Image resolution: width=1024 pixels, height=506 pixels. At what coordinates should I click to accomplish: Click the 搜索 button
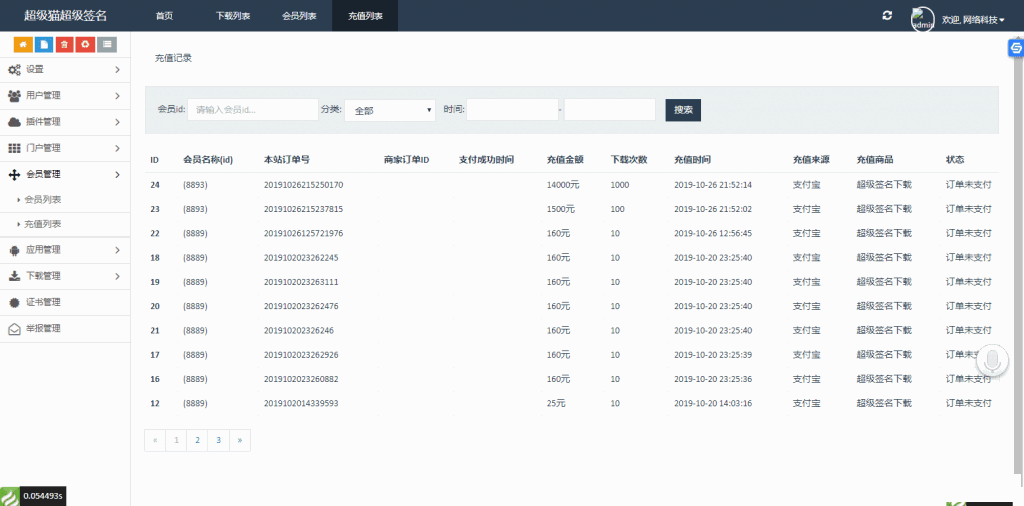pos(683,110)
